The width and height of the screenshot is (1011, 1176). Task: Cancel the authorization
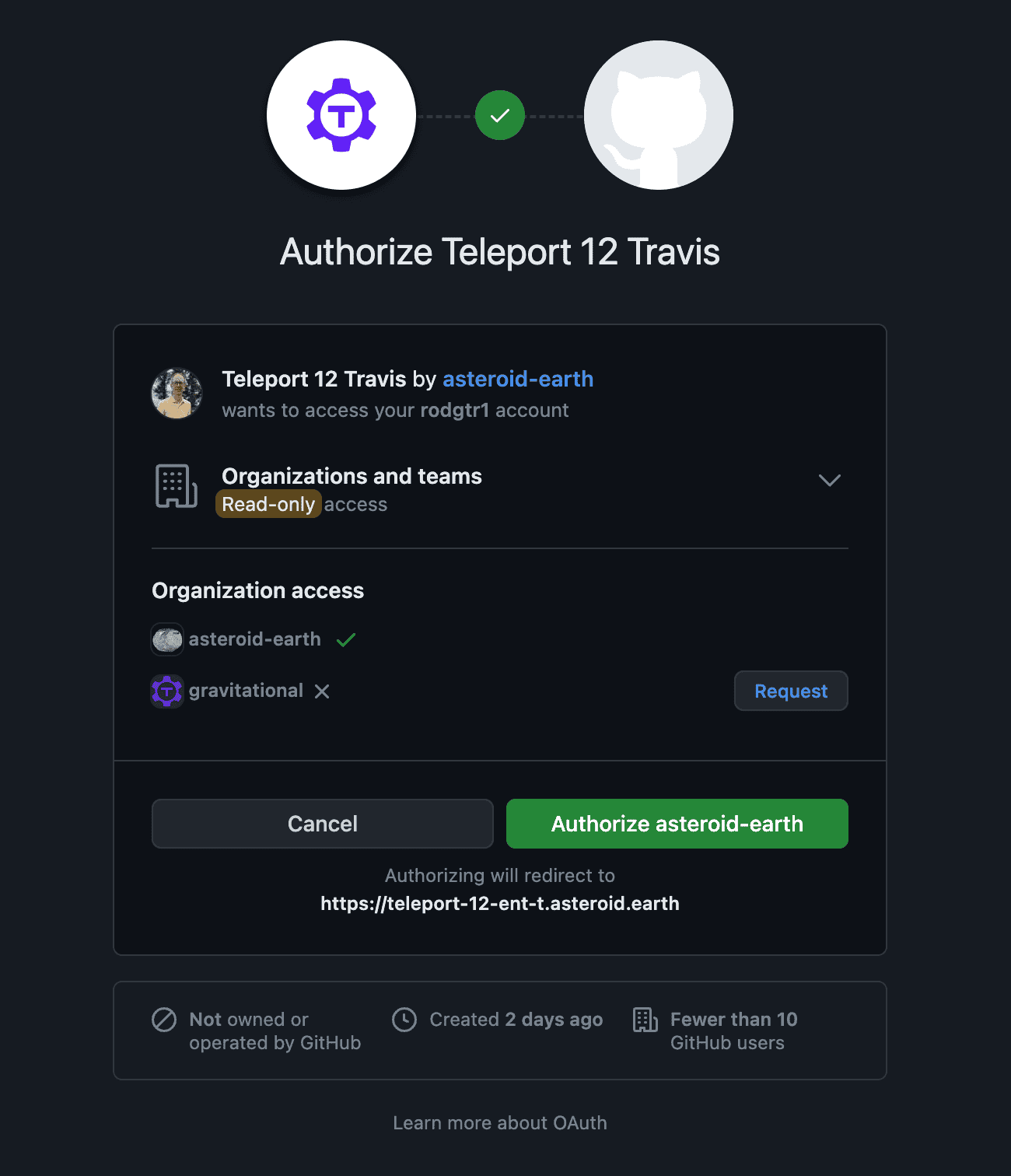coord(323,824)
